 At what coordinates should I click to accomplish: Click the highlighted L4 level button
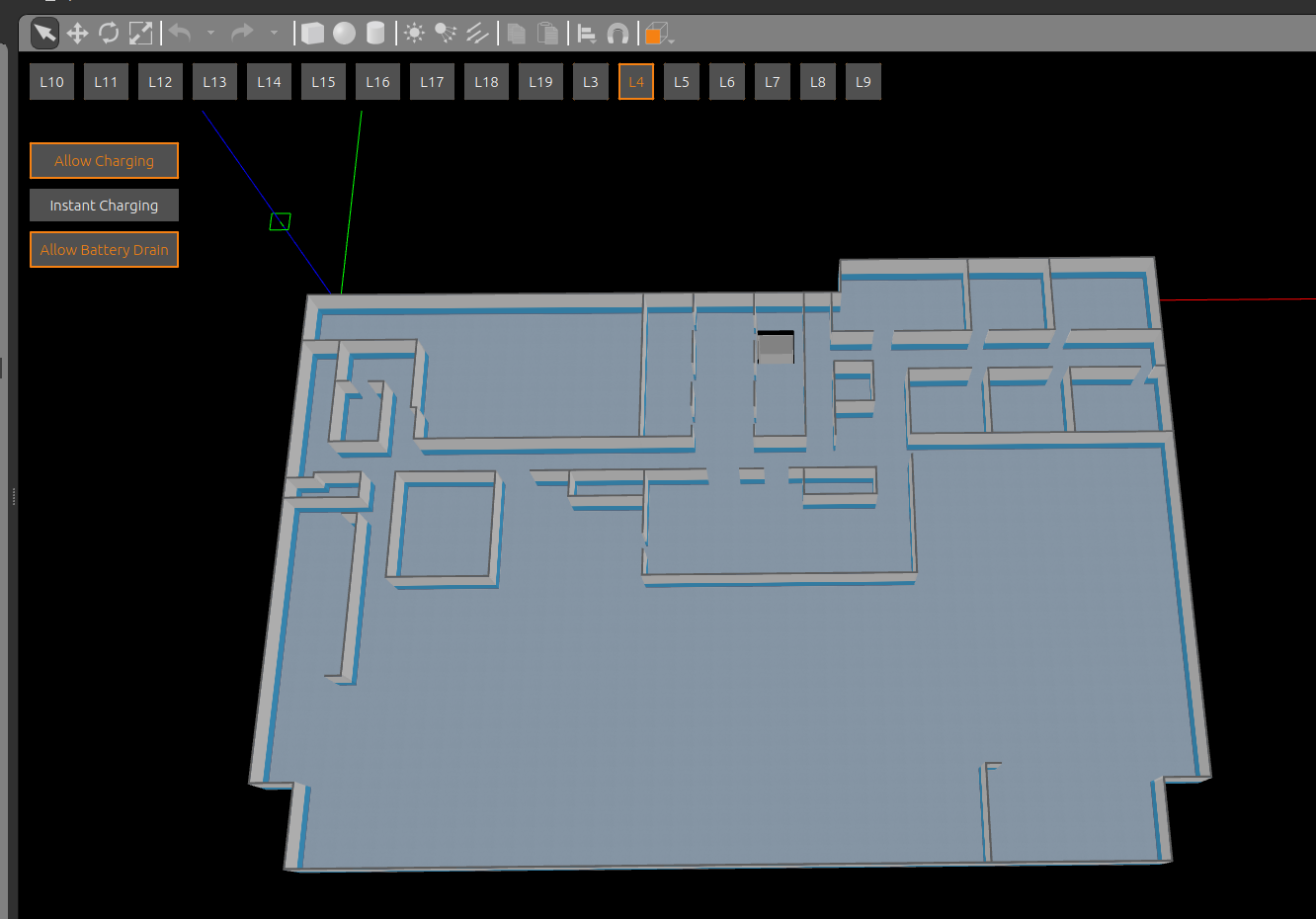click(636, 82)
